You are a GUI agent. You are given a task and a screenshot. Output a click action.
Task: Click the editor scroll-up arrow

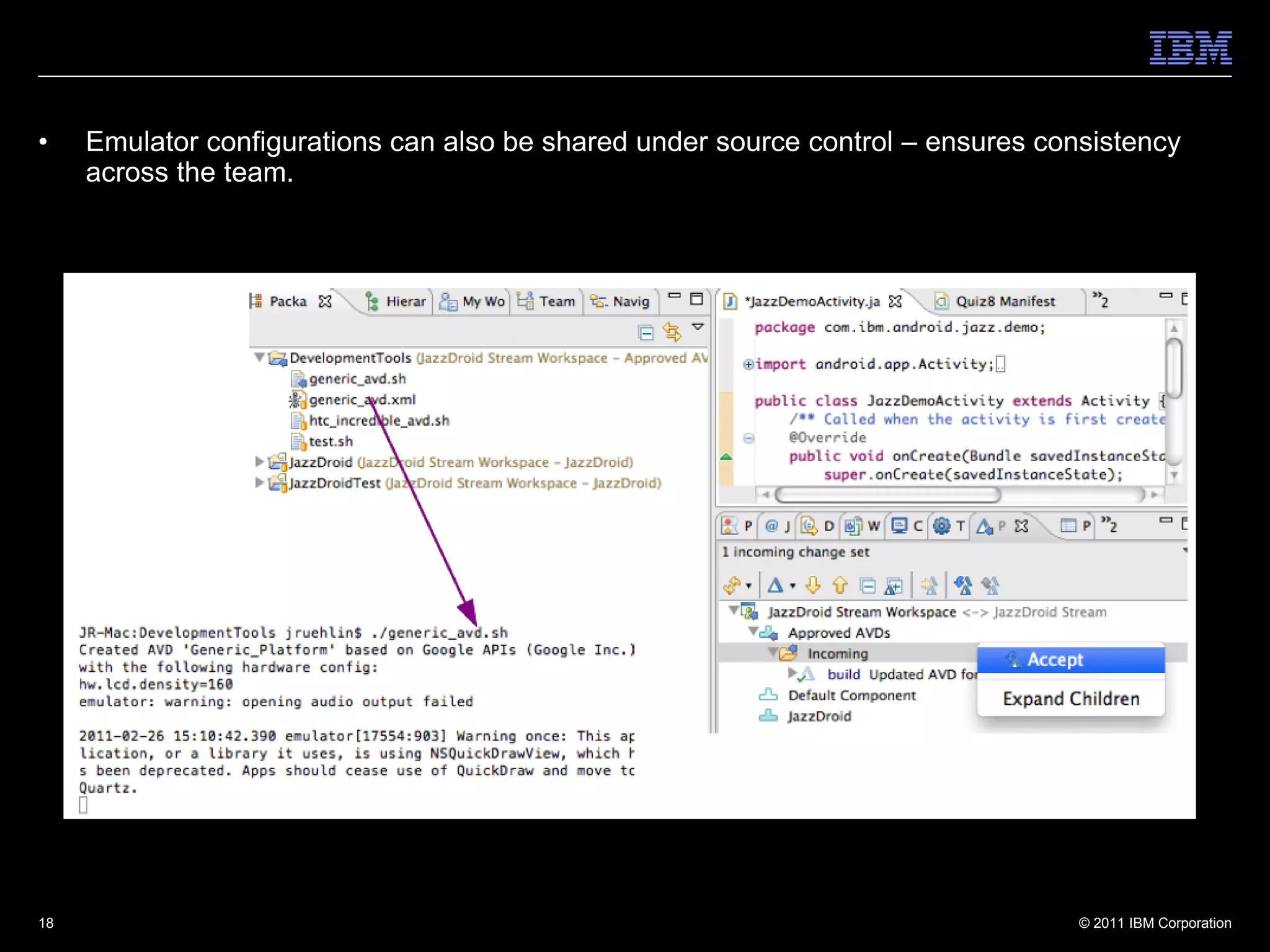pos(1173,328)
